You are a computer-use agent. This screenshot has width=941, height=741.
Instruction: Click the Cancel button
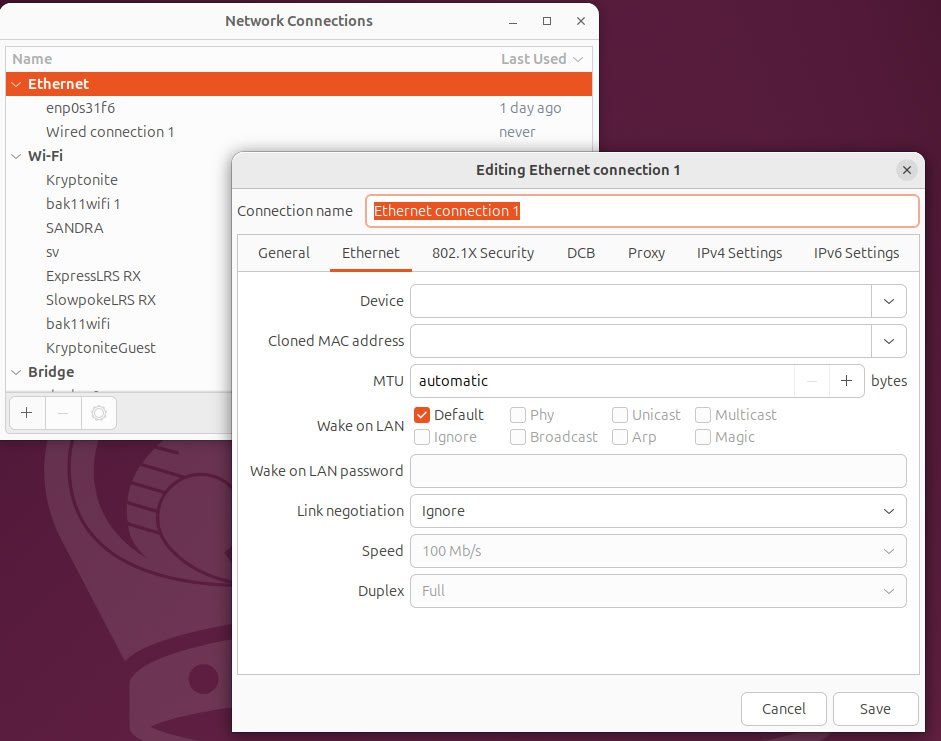click(783, 709)
